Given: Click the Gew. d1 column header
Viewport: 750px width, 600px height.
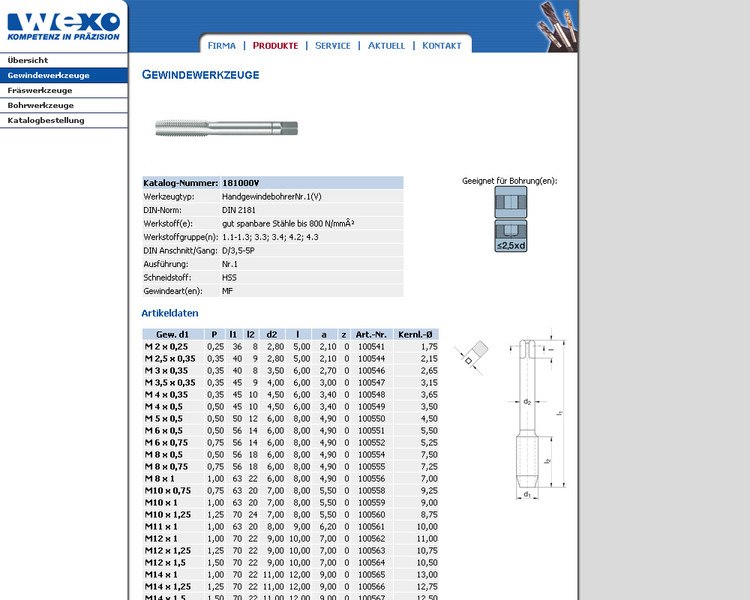Looking at the screenshot, I should click(x=173, y=334).
